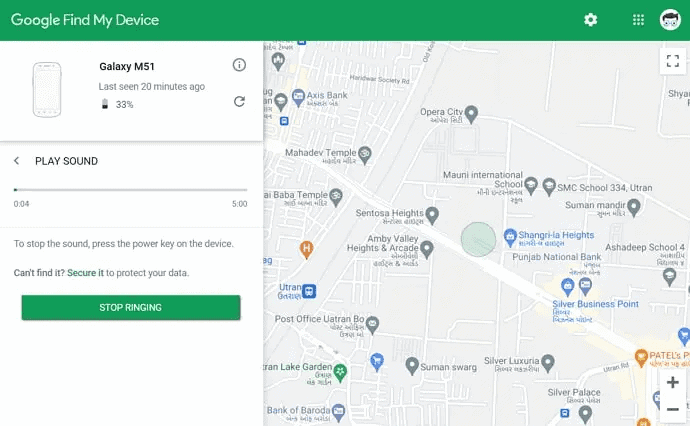690x426 pixels.
Task: Click Suman mandir map pin
Action: pos(634,208)
